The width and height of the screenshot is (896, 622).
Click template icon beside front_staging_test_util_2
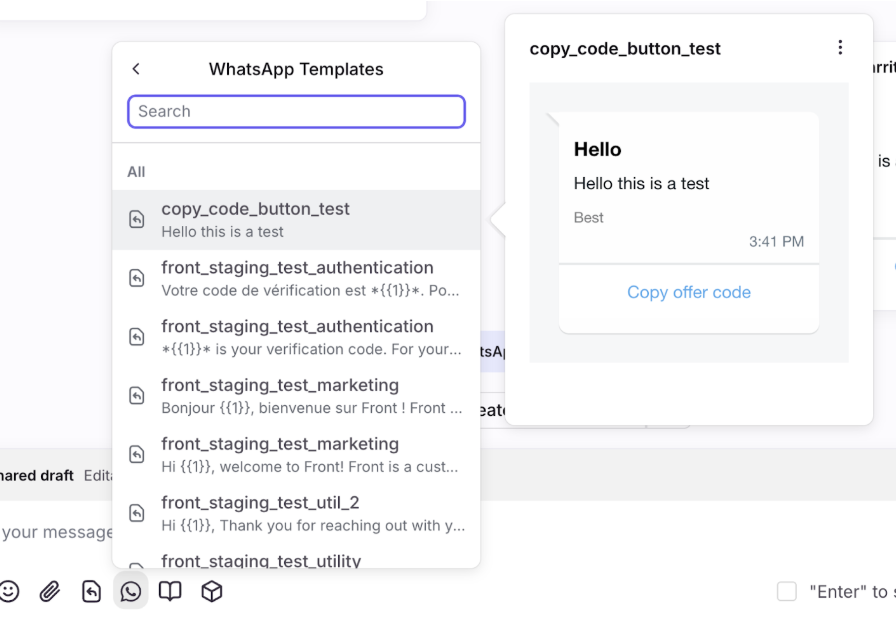(137, 513)
